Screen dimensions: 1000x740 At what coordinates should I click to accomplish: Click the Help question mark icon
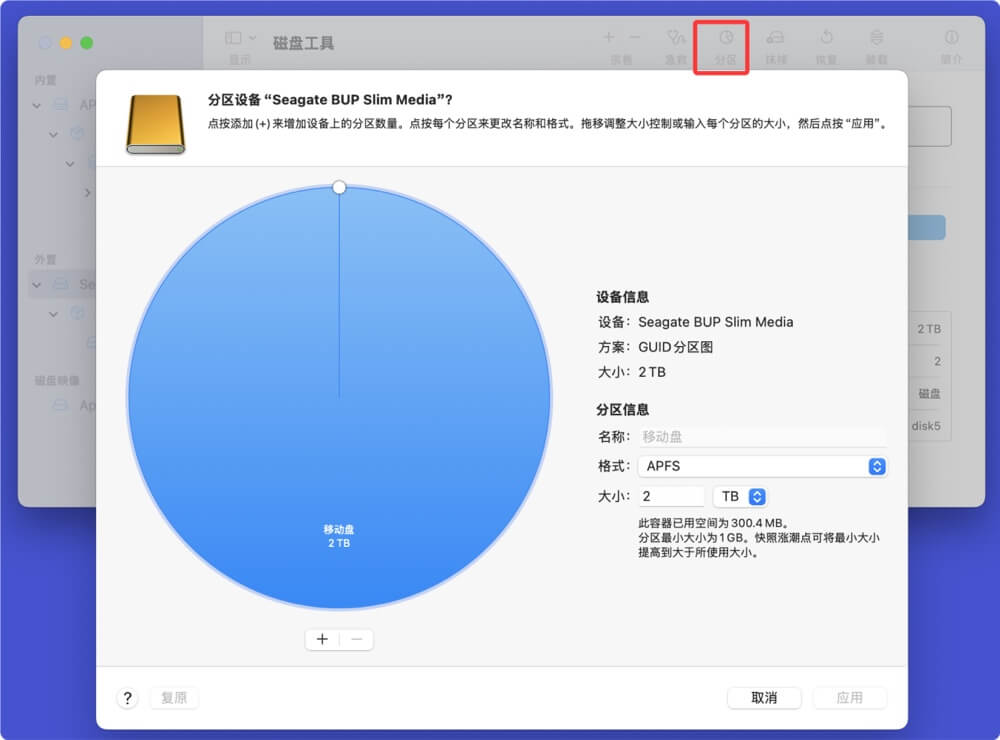127,698
